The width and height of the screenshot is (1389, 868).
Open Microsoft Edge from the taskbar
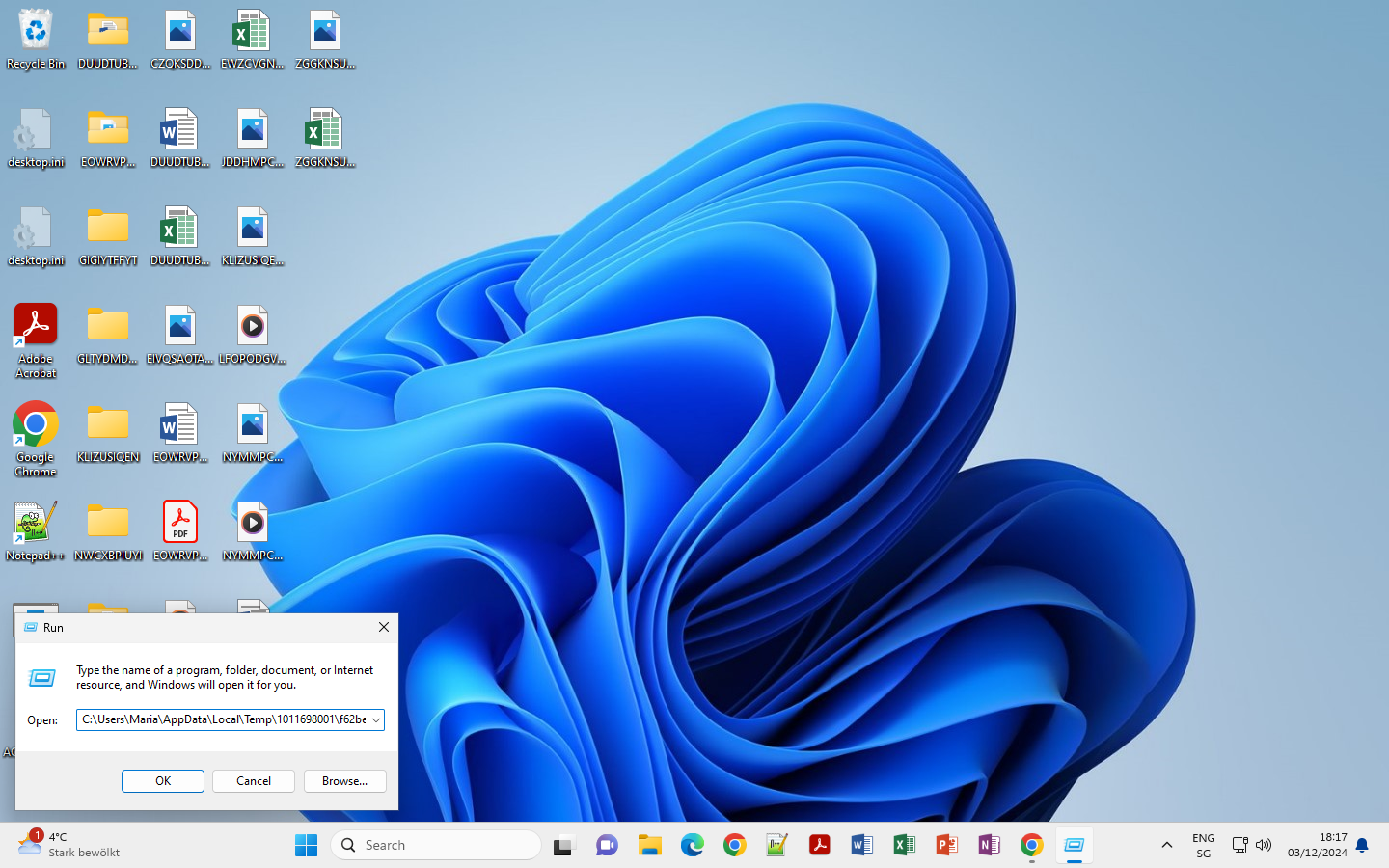click(x=692, y=846)
